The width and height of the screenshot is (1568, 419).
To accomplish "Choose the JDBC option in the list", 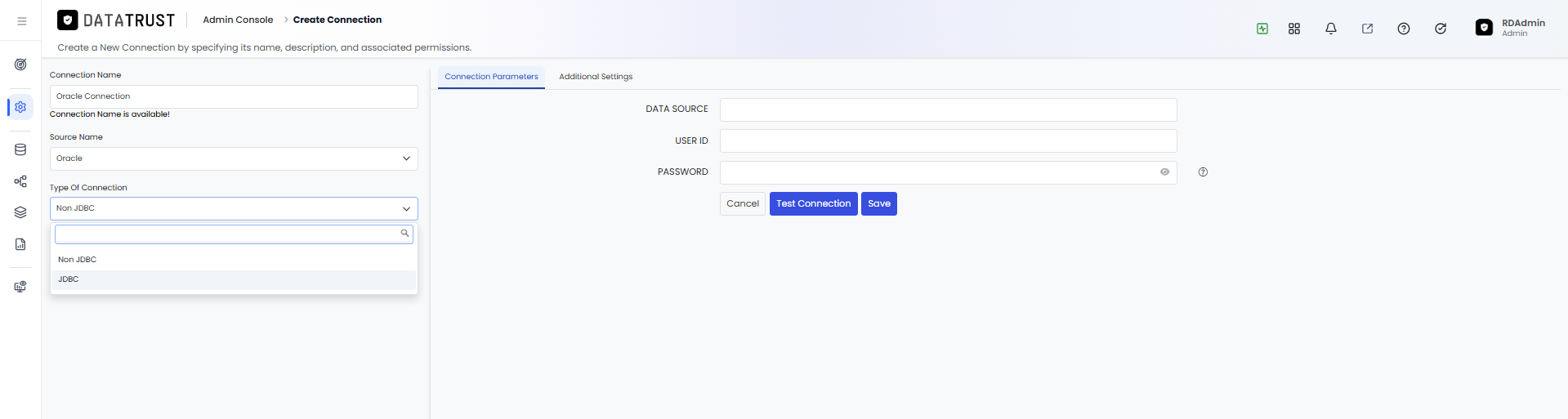I will click(234, 279).
